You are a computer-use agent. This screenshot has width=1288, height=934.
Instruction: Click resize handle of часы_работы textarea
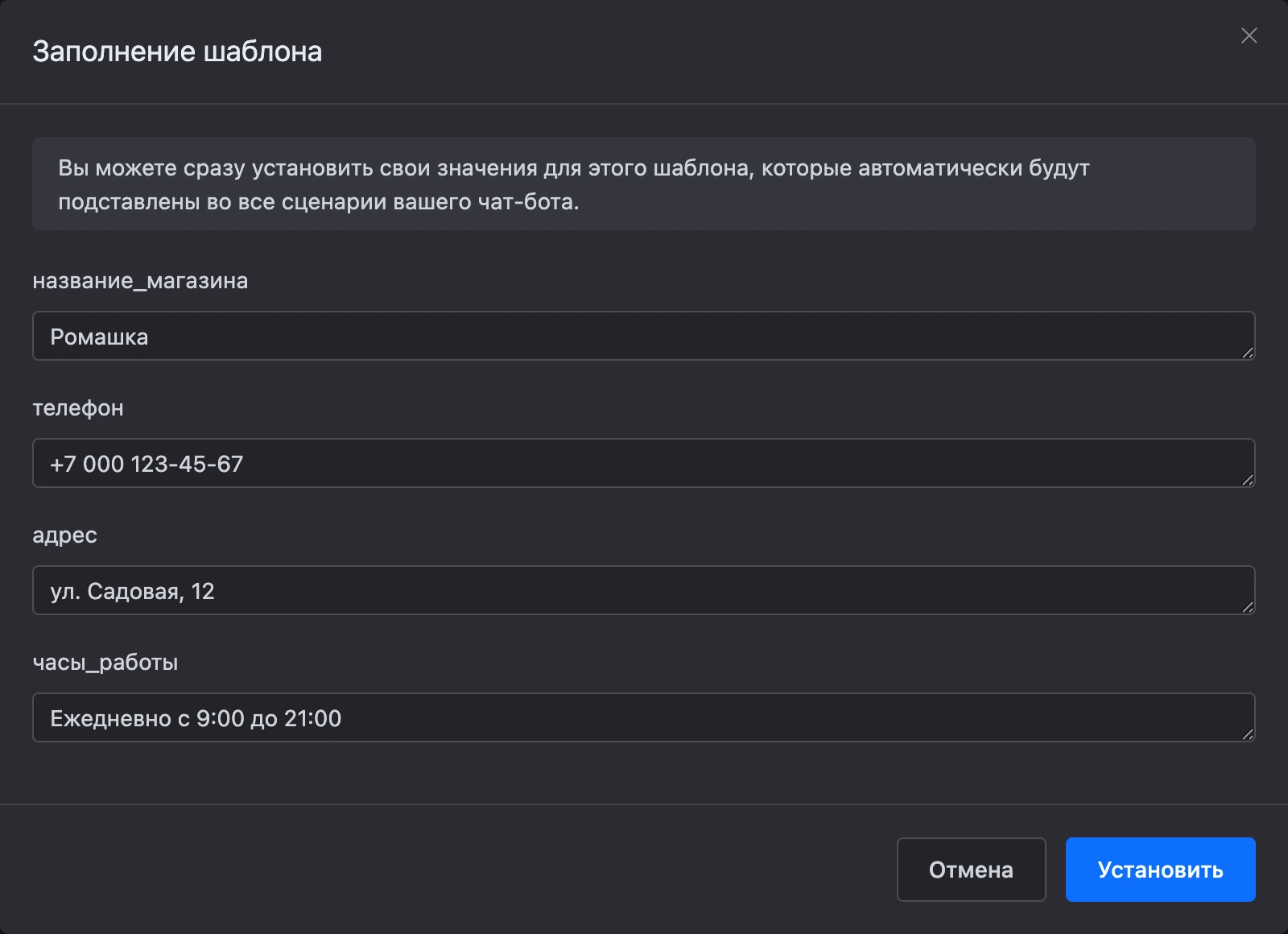[1248, 734]
